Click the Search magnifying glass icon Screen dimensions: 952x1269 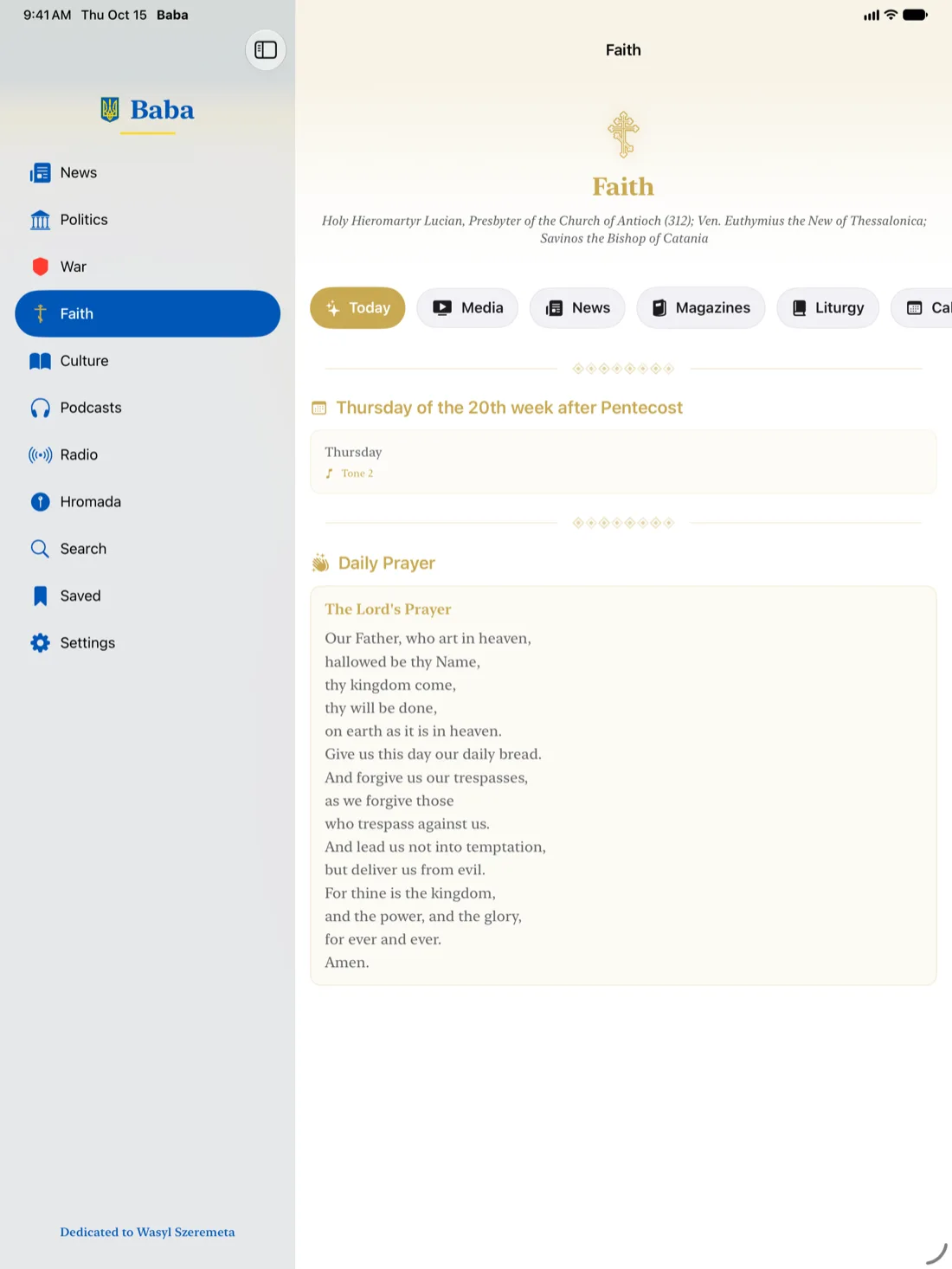tap(40, 549)
